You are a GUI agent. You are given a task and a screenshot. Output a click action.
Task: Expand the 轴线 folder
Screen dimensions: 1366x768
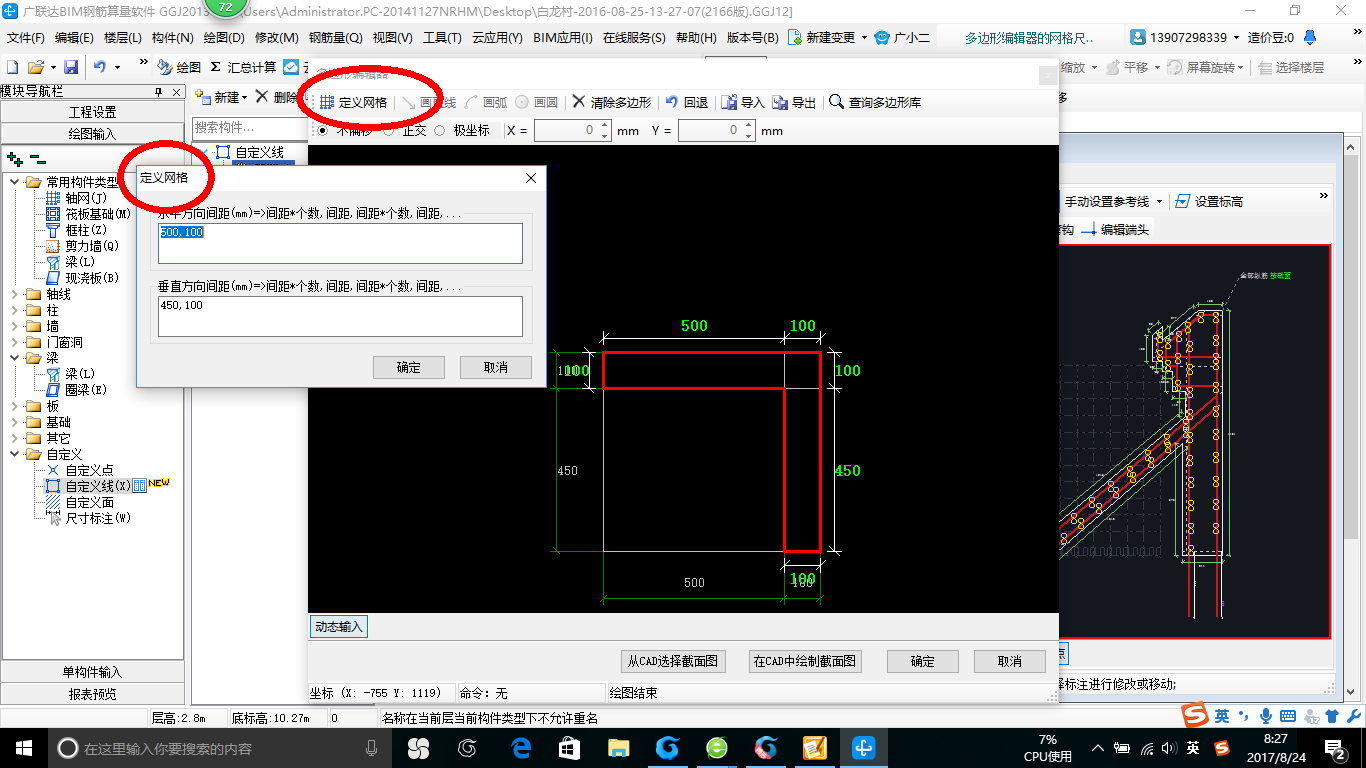click(15, 294)
